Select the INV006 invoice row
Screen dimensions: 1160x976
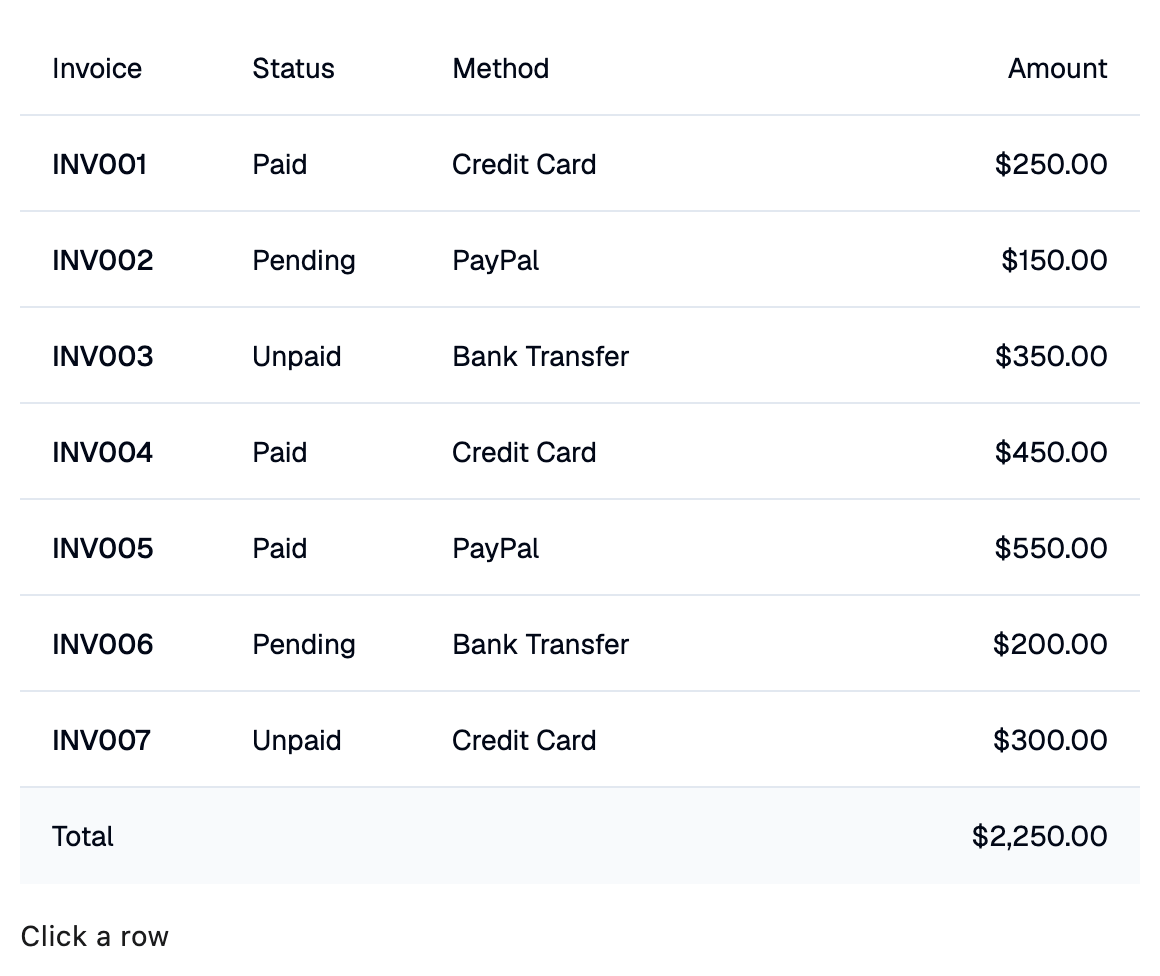579,645
